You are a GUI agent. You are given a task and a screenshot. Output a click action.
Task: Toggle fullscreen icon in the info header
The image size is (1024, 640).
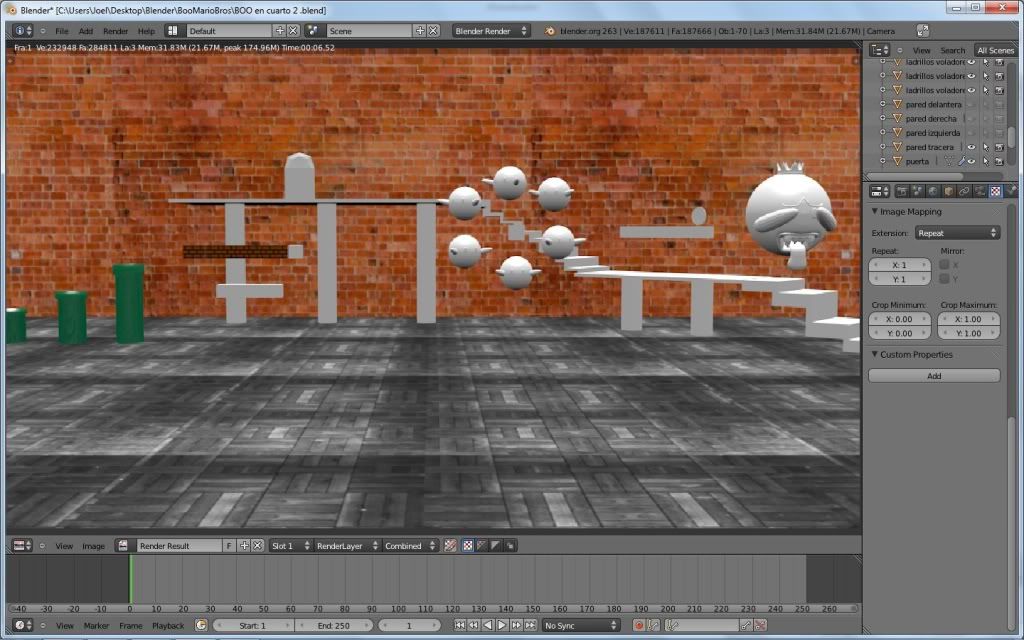coord(922,31)
